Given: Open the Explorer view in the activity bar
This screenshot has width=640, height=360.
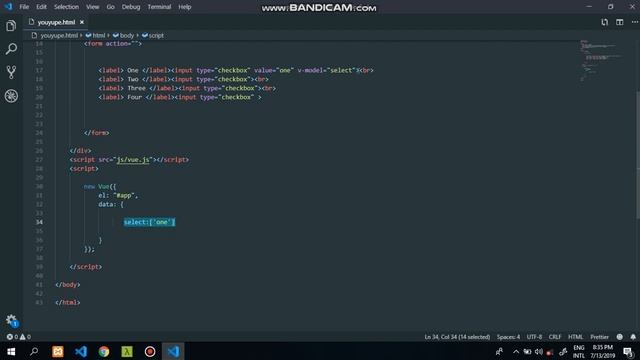Looking at the screenshot, I should 11,26.
